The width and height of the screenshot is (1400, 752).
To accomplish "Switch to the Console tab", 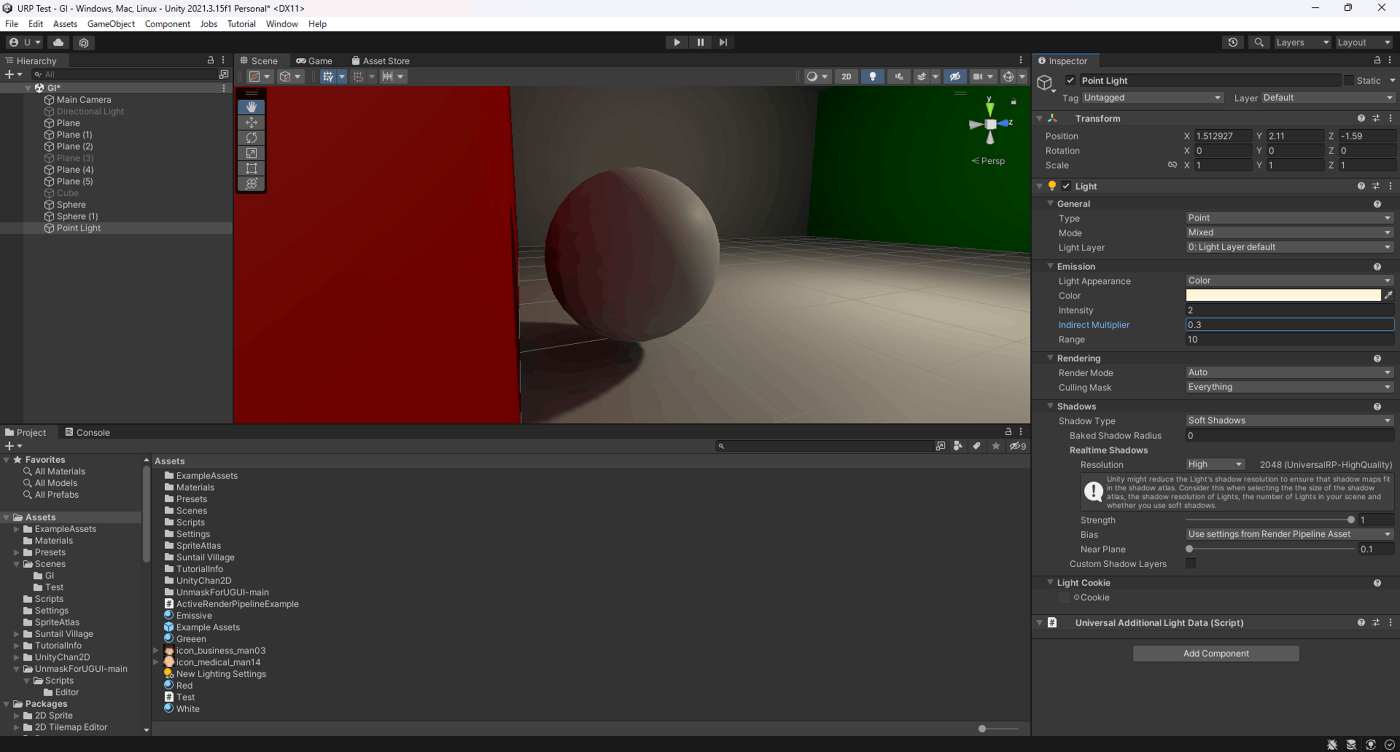I will point(87,433).
